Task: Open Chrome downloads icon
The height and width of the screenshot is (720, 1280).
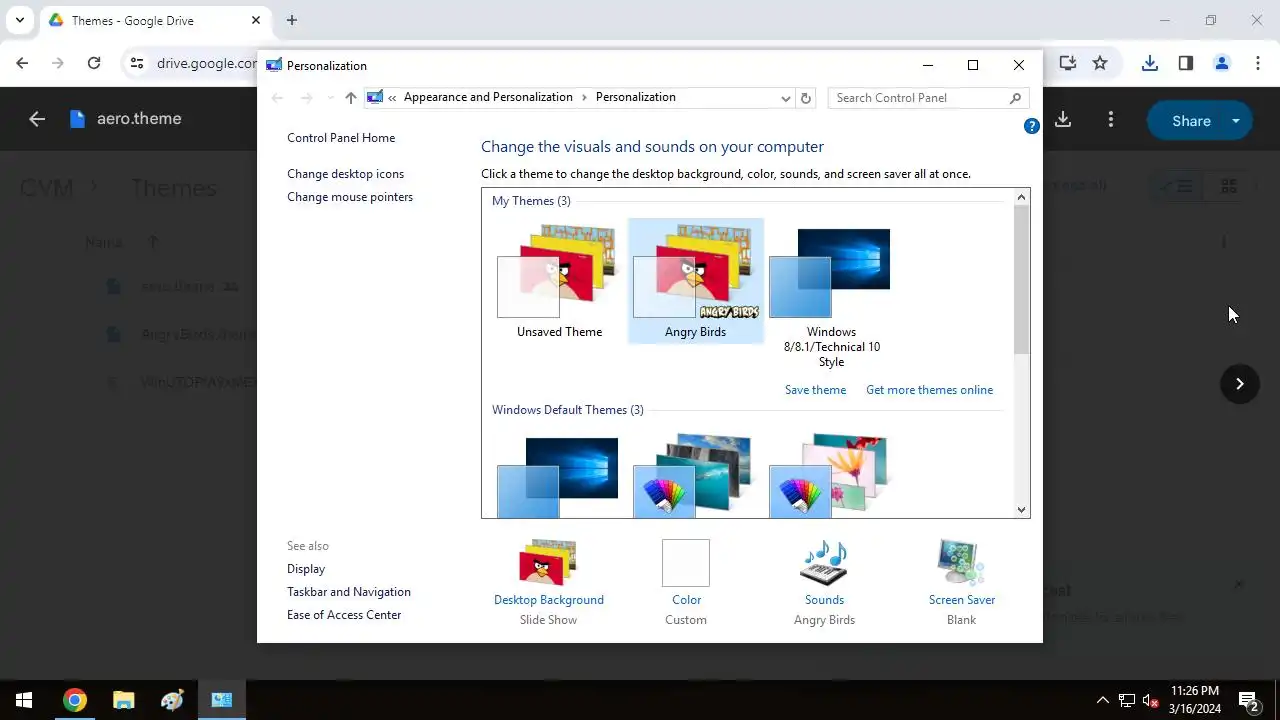Action: tap(1150, 63)
